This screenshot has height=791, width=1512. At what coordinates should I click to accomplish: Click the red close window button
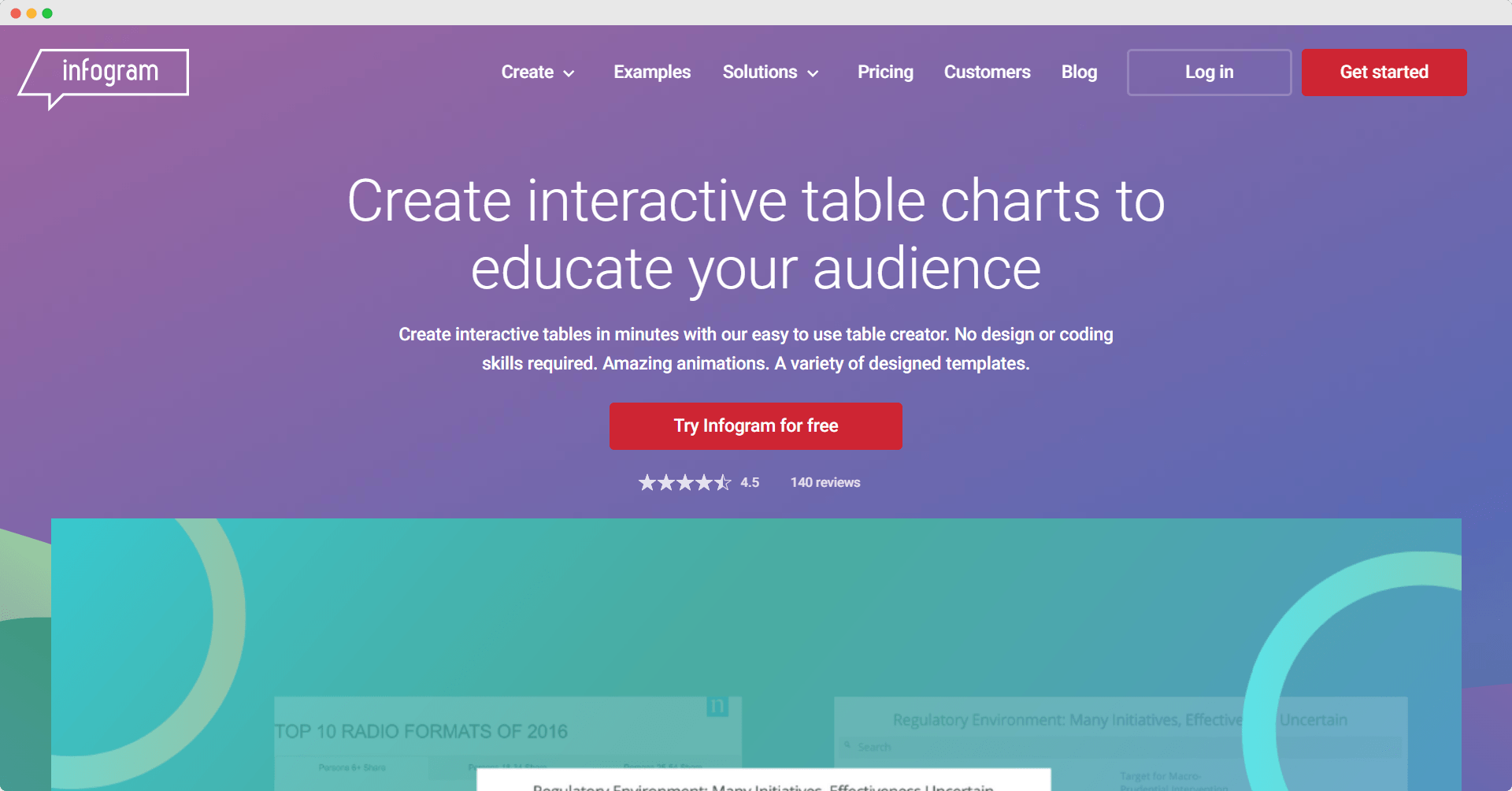[x=16, y=13]
